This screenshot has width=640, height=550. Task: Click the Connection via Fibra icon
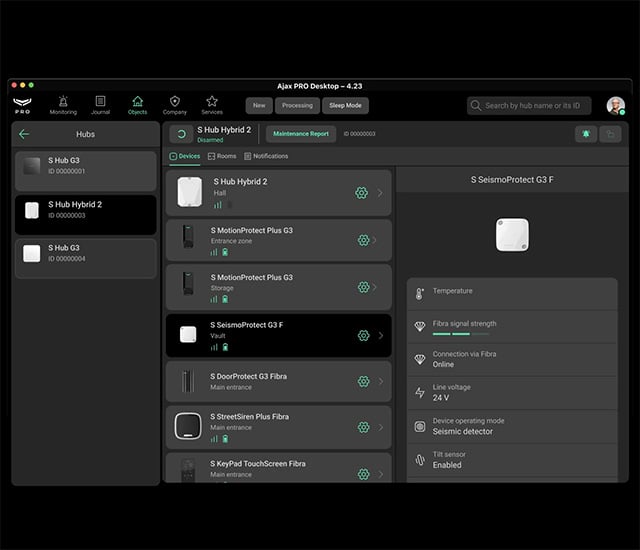pyautogui.click(x=420, y=359)
